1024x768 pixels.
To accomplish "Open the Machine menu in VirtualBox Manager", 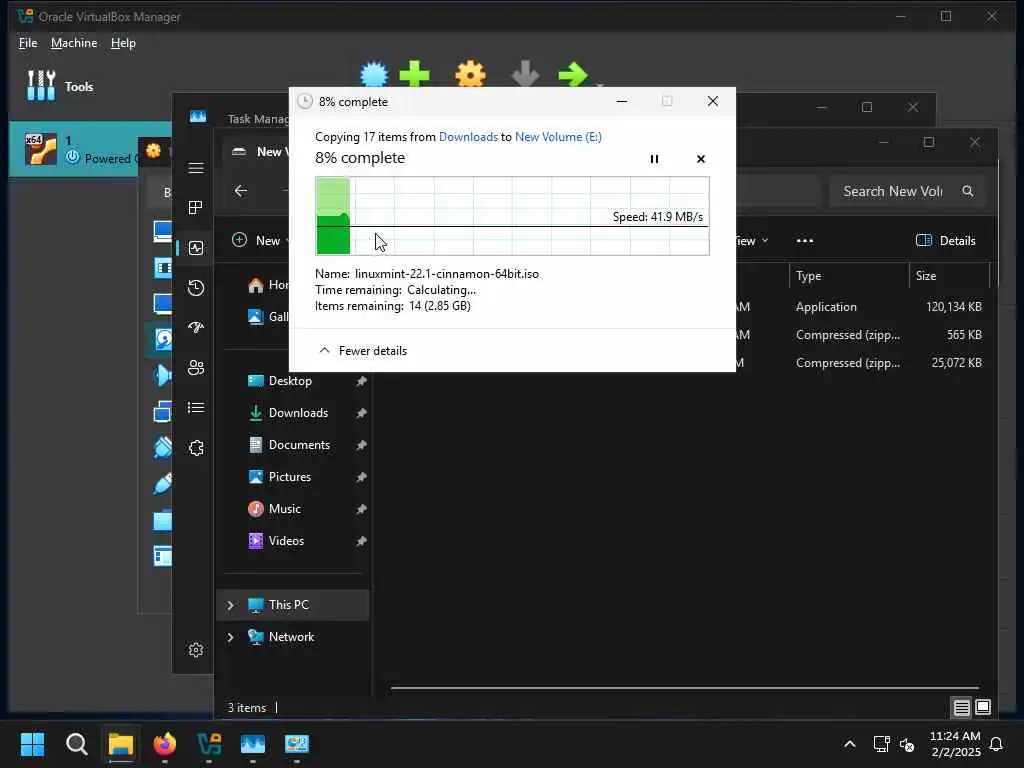I will coord(74,43).
